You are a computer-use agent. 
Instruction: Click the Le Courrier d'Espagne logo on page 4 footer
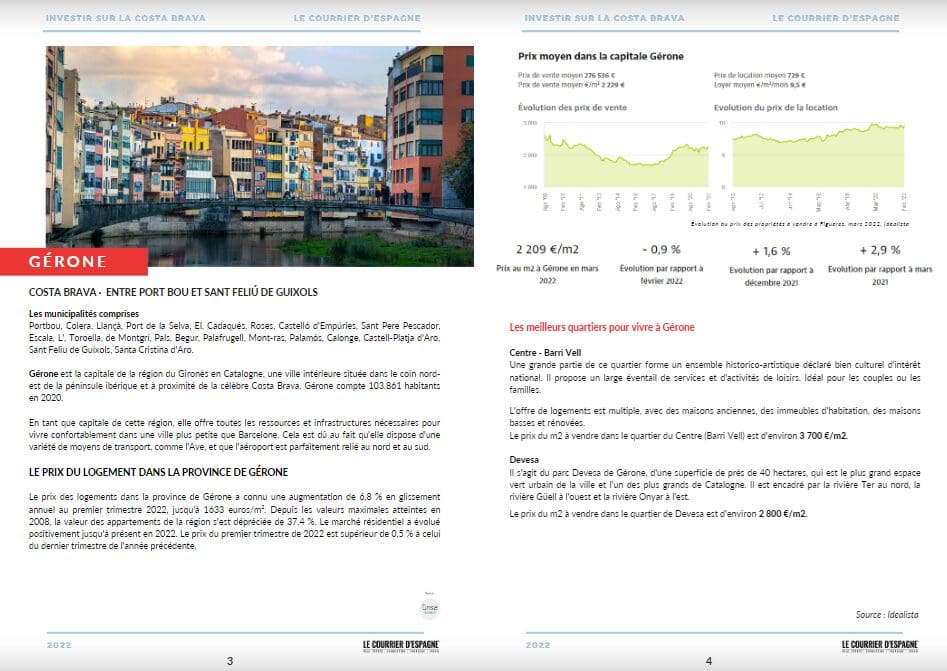click(x=880, y=645)
